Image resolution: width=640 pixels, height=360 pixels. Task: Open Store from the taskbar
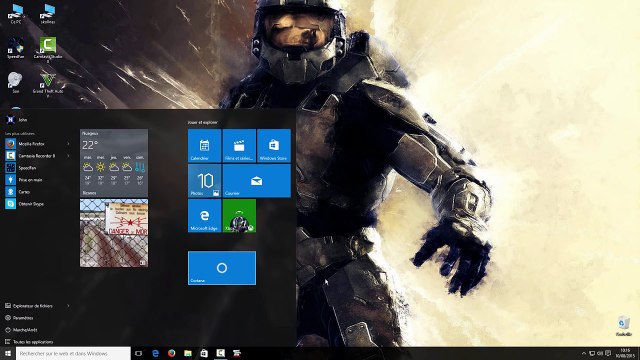click(204, 353)
